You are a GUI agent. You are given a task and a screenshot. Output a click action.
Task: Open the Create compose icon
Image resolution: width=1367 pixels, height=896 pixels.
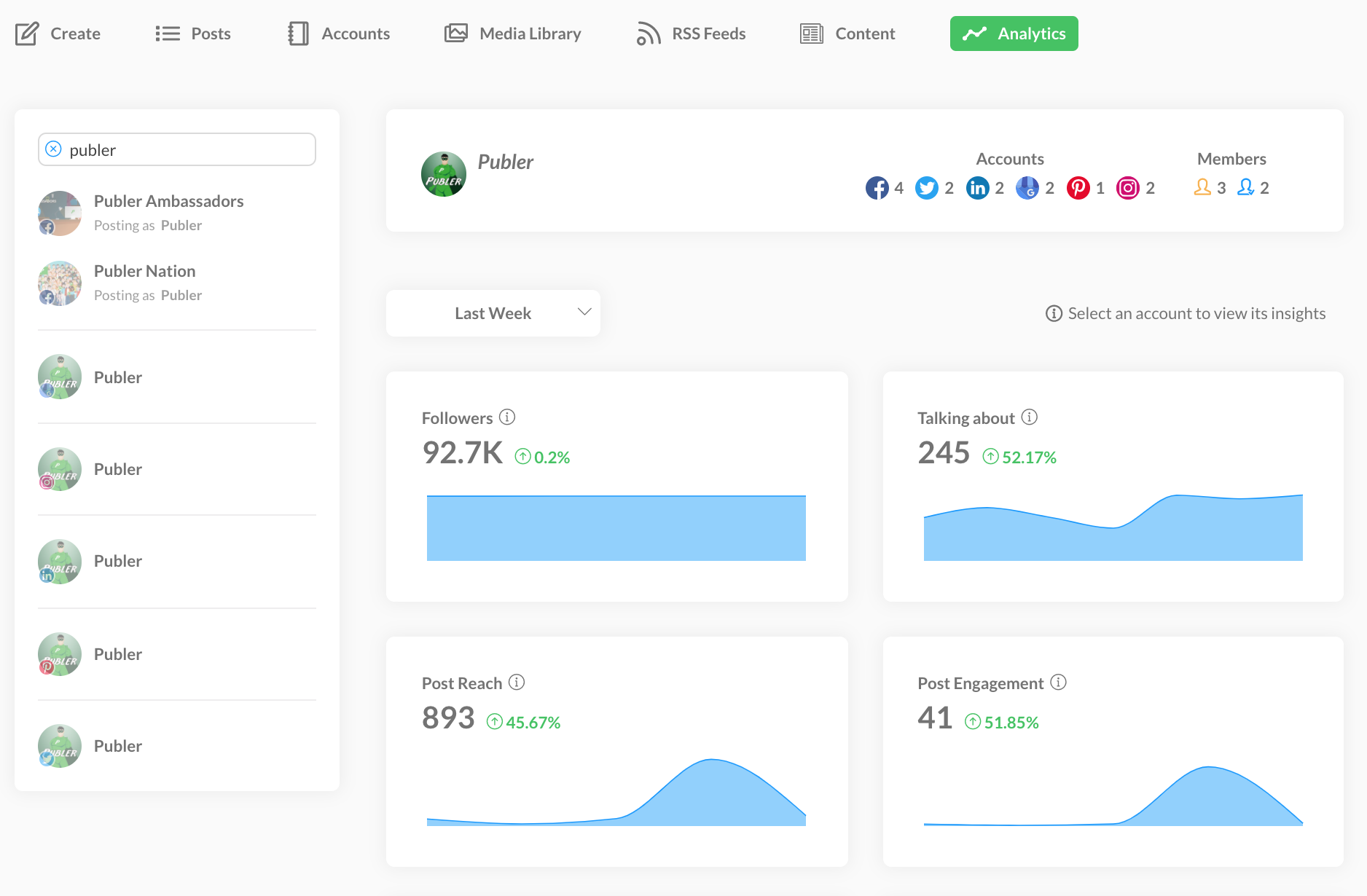[27, 33]
